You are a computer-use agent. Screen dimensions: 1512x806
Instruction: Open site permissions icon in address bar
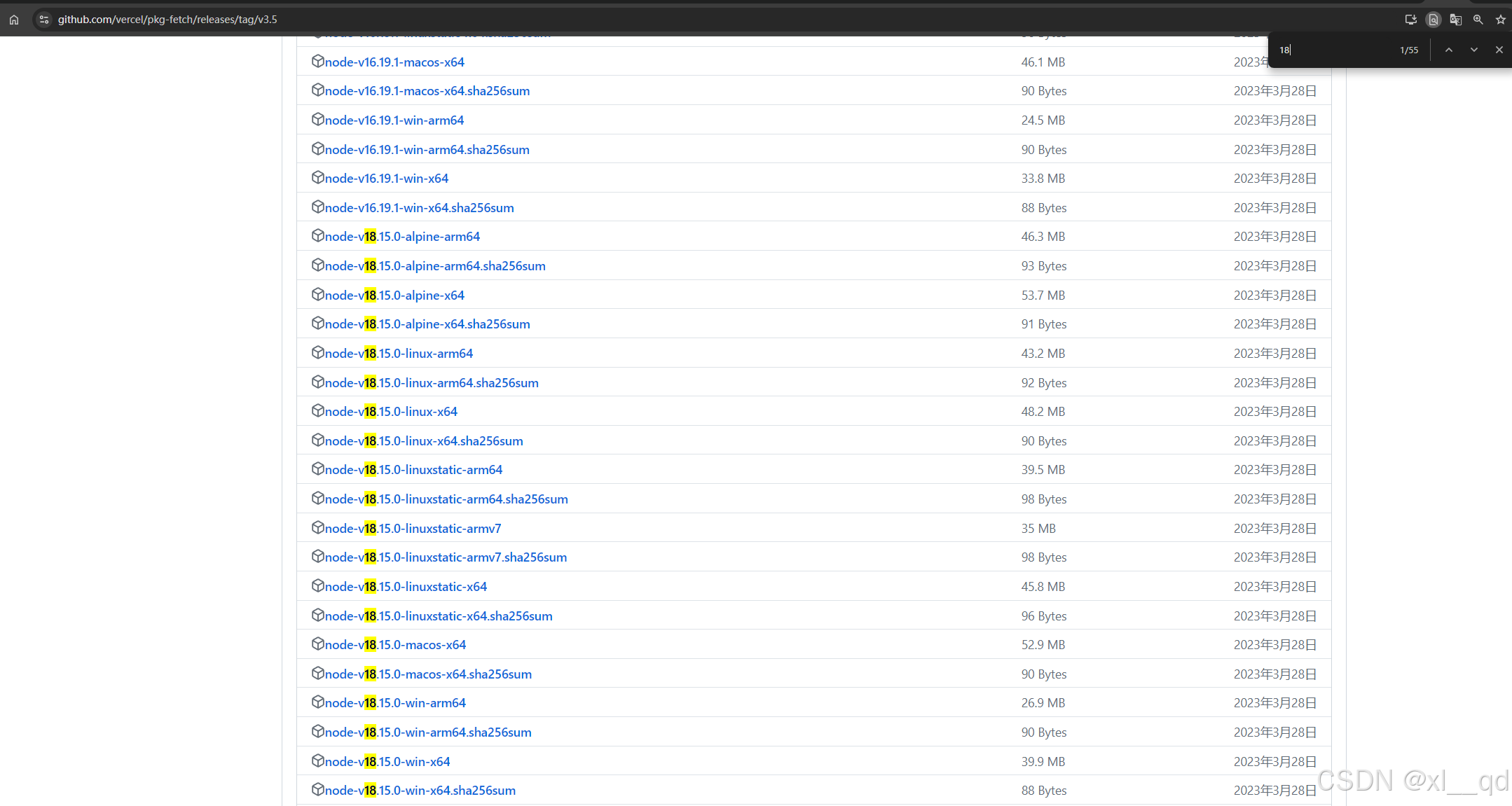click(x=43, y=19)
